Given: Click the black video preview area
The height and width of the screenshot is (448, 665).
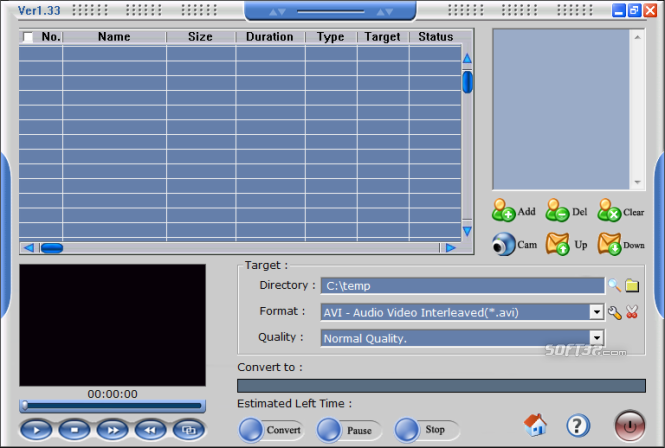Looking at the screenshot, I should point(112,325).
